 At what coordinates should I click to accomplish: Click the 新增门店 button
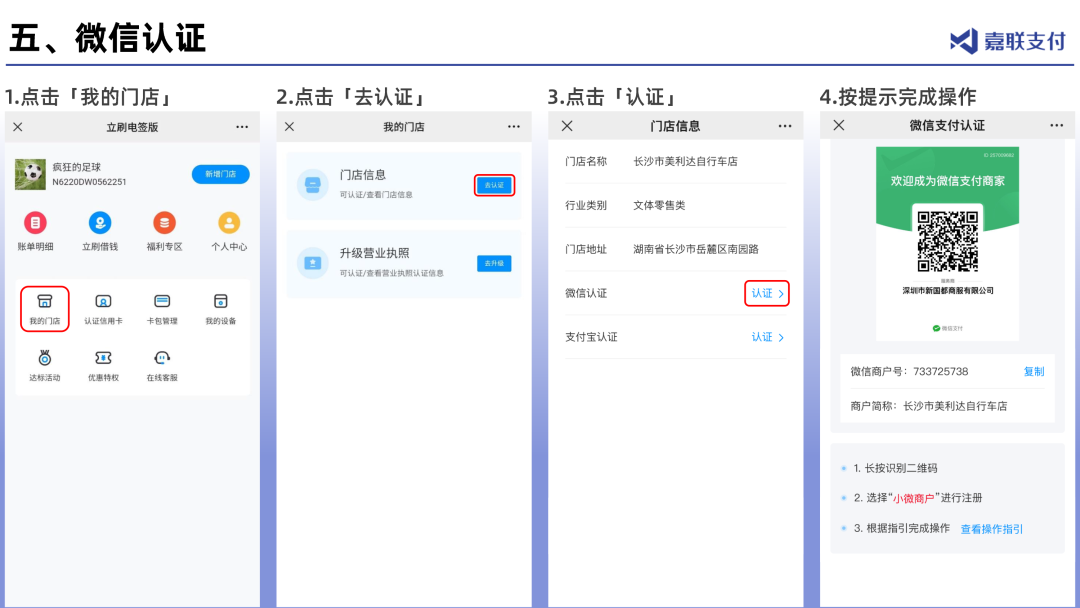tap(220, 174)
